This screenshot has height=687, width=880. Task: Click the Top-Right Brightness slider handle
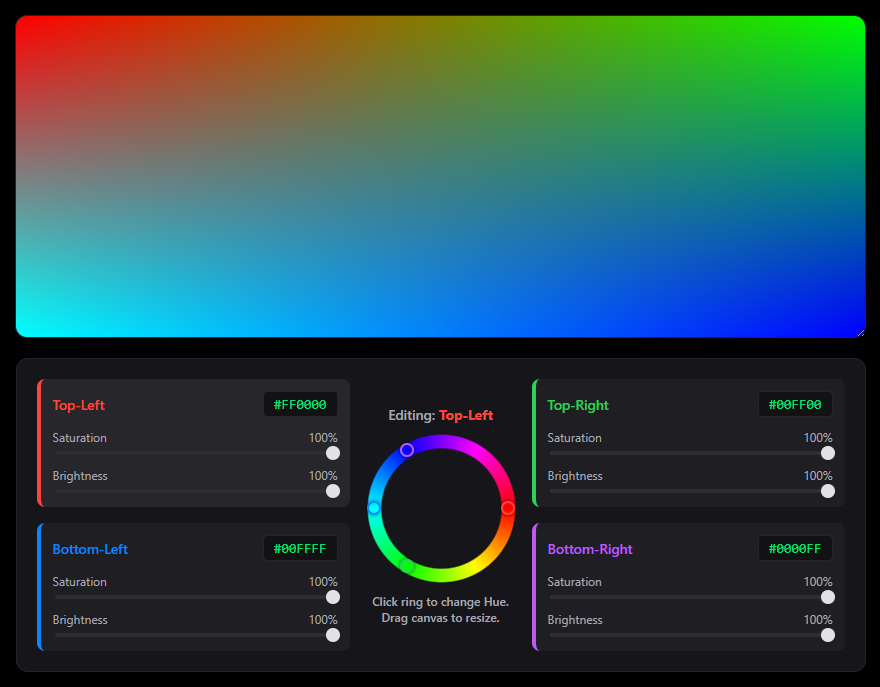(828, 491)
